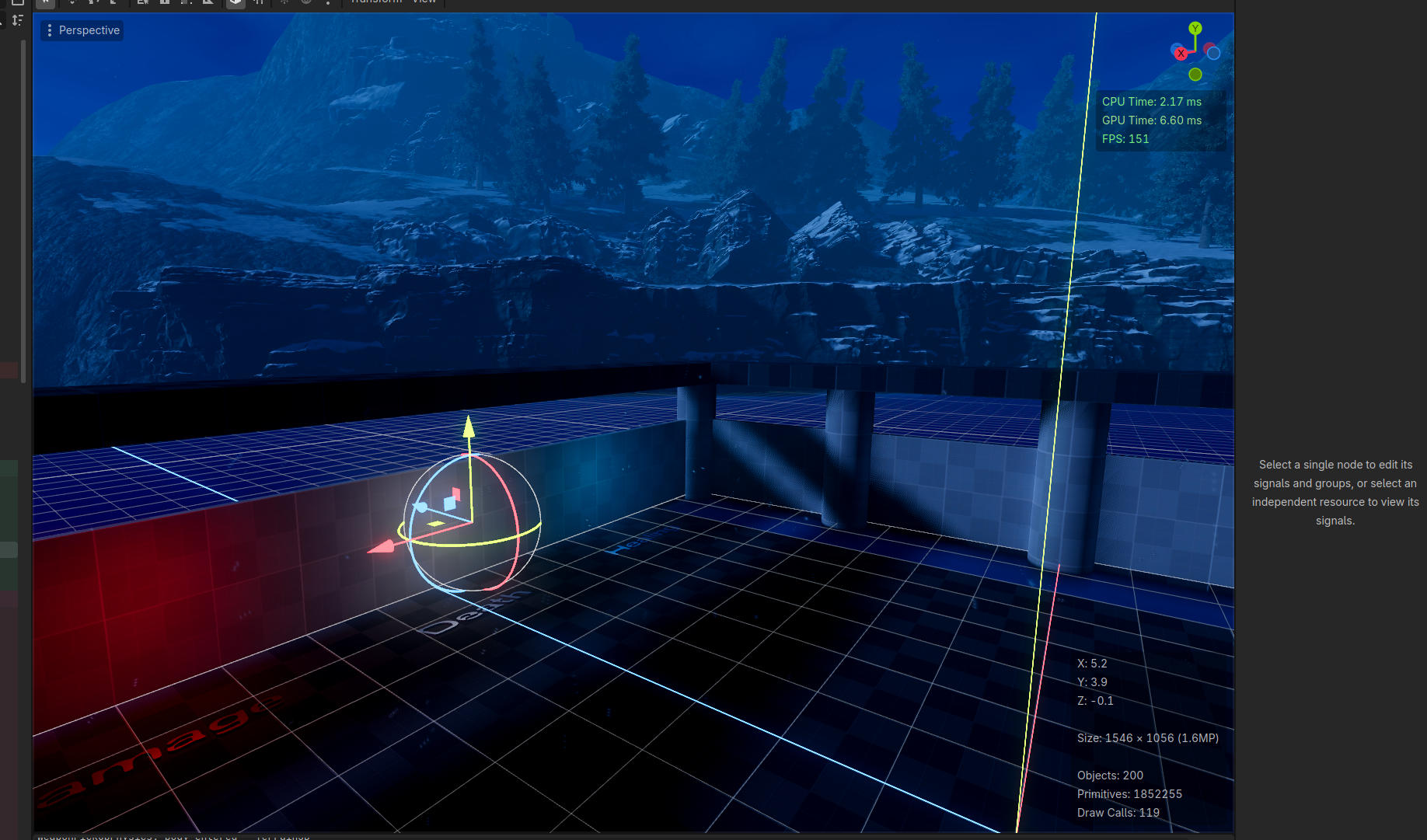Click the "X: 5.2" coordinate value
This screenshot has height=840, width=1427.
[1092, 664]
